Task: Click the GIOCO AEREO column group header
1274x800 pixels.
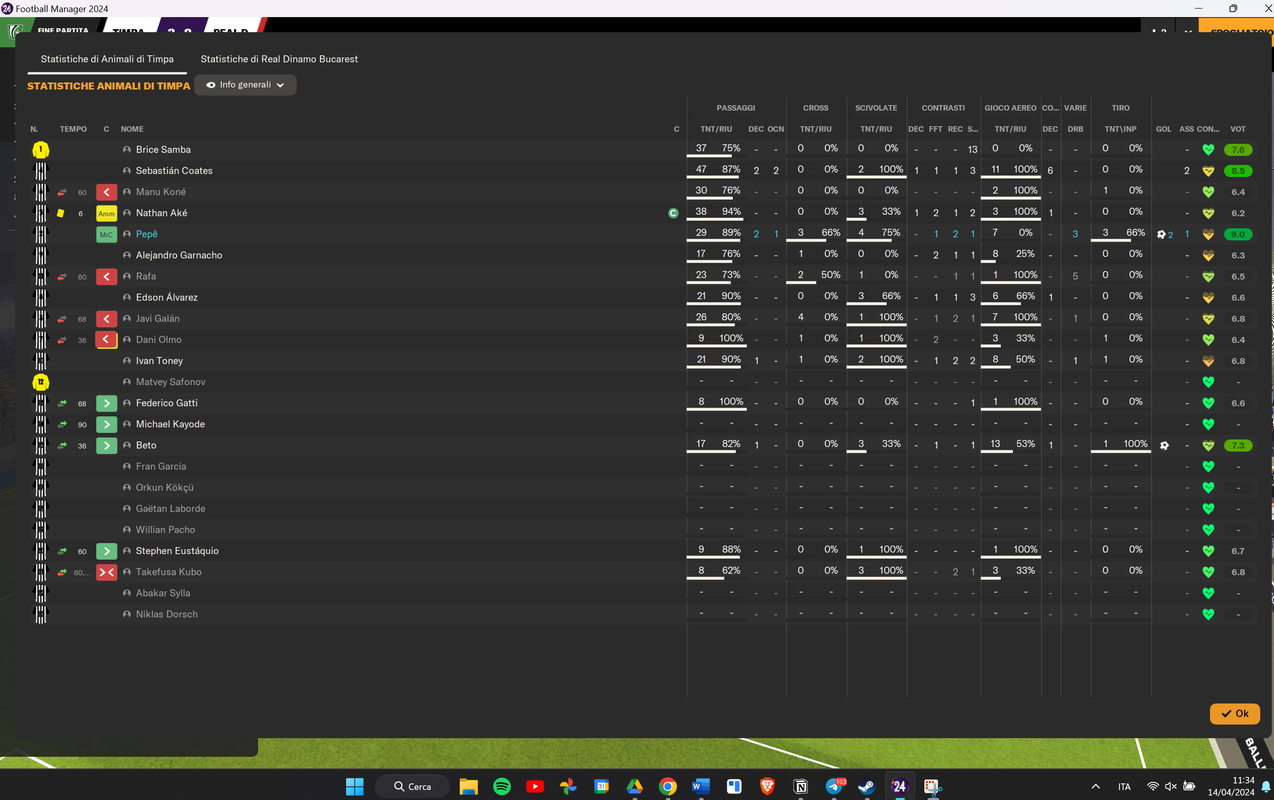Action: [1010, 108]
